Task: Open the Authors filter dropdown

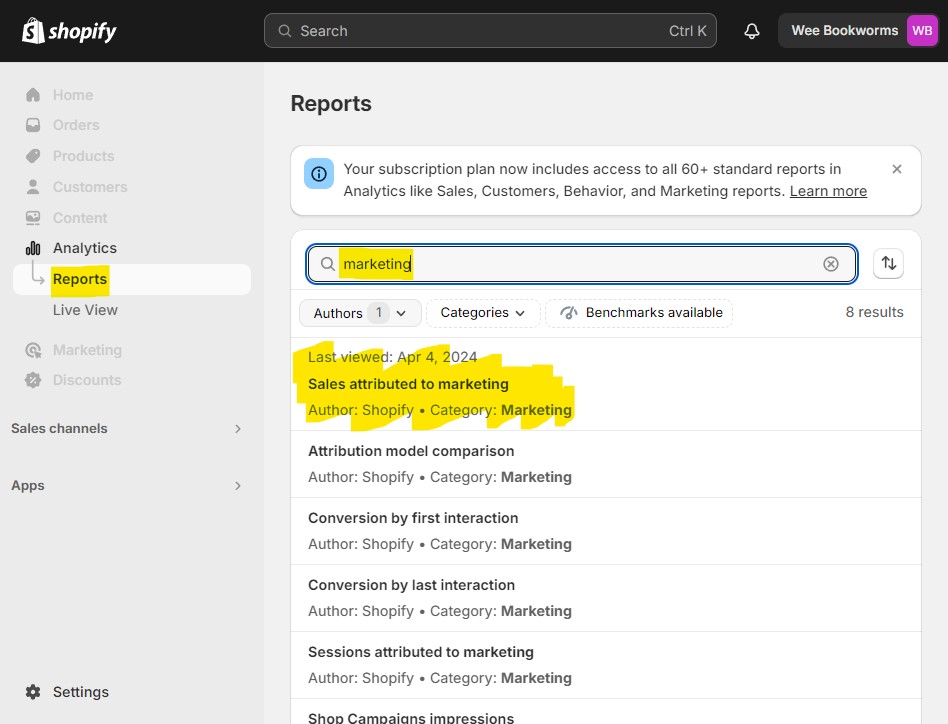Action: [x=360, y=313]
